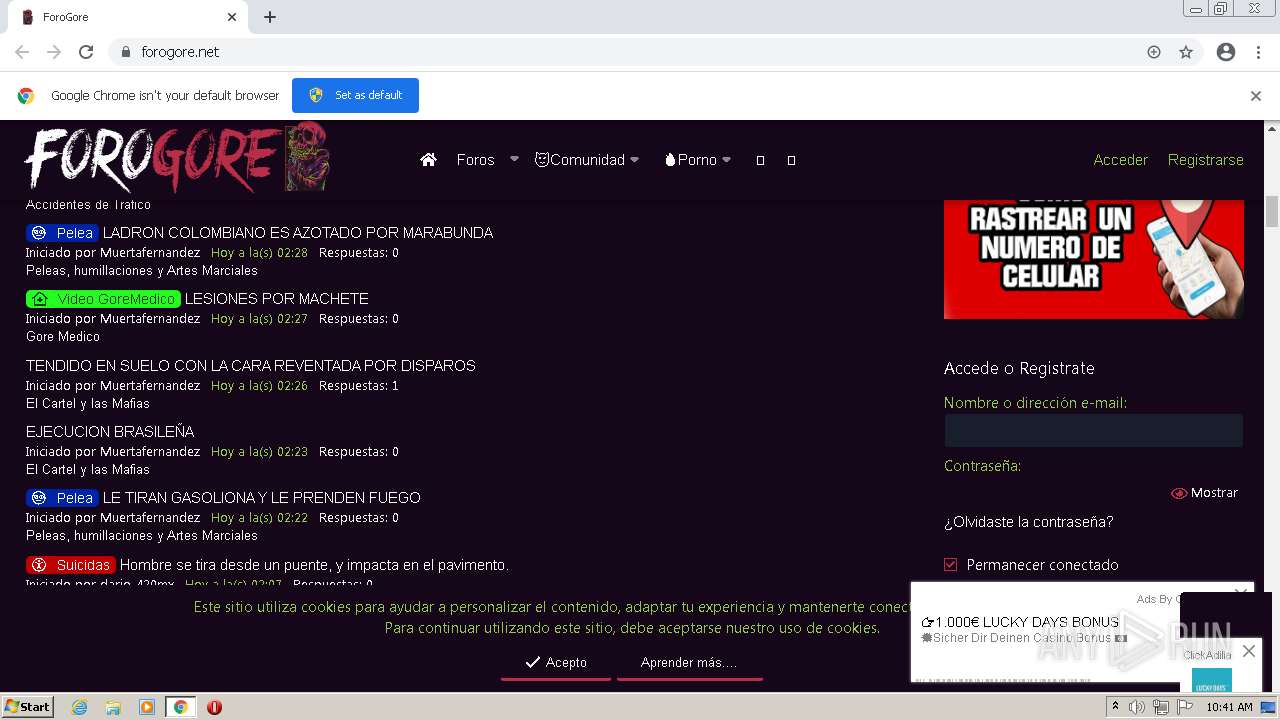
Task: Open a new tab
Action: 270,17
